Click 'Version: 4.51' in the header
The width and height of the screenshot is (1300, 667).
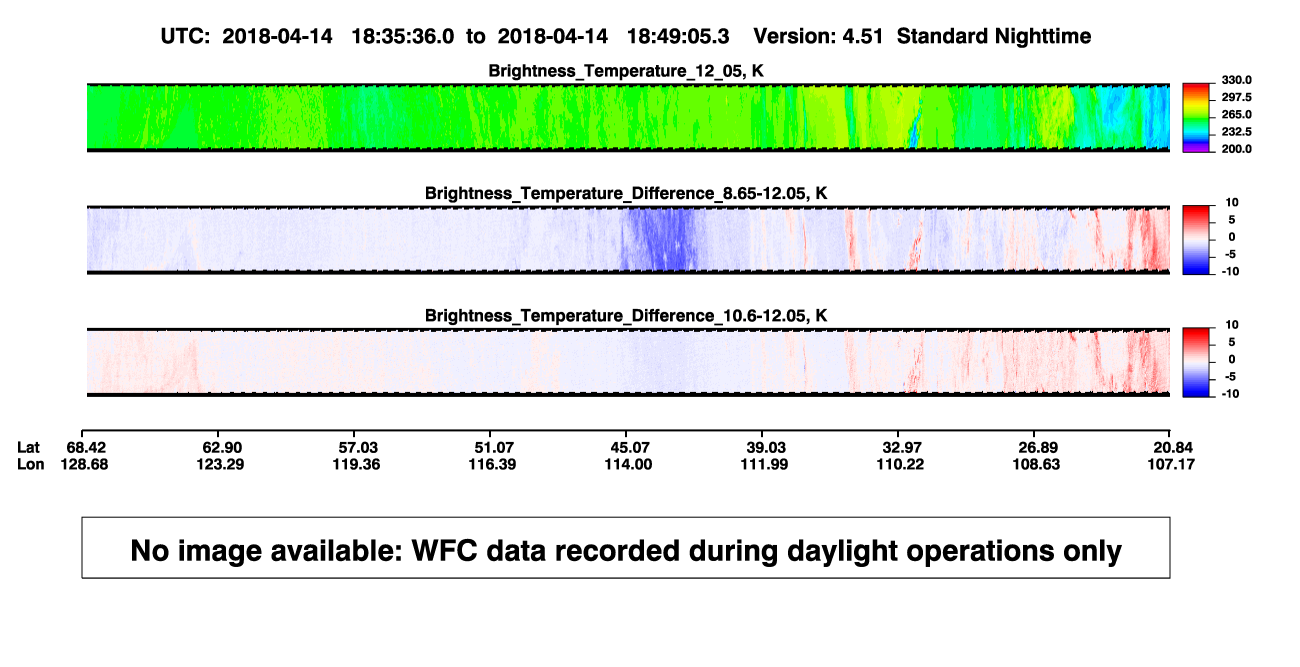pos(820,36)
